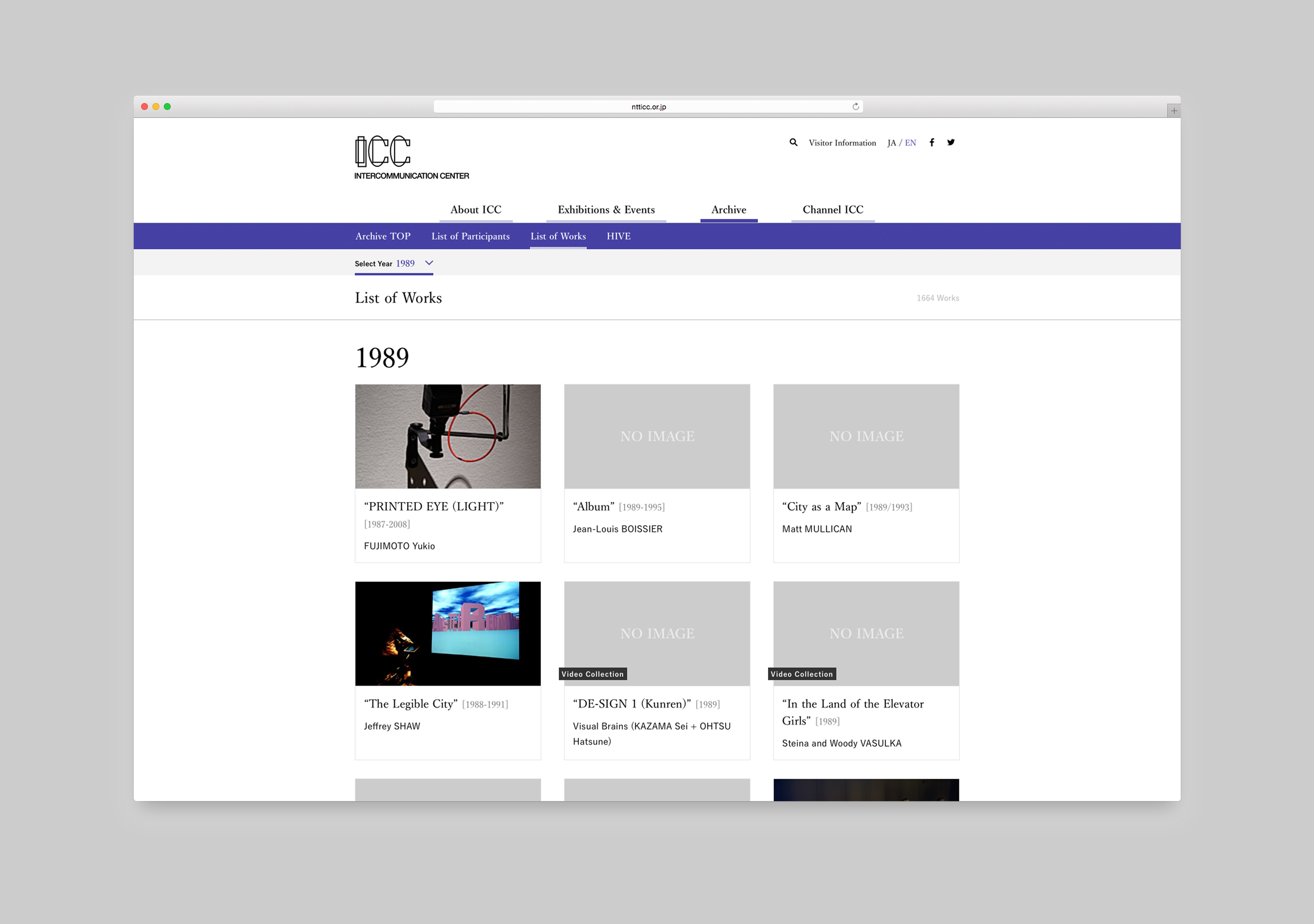Open the 1989 year dropdown value
The image size is (1314, 924).
point(405,264)
